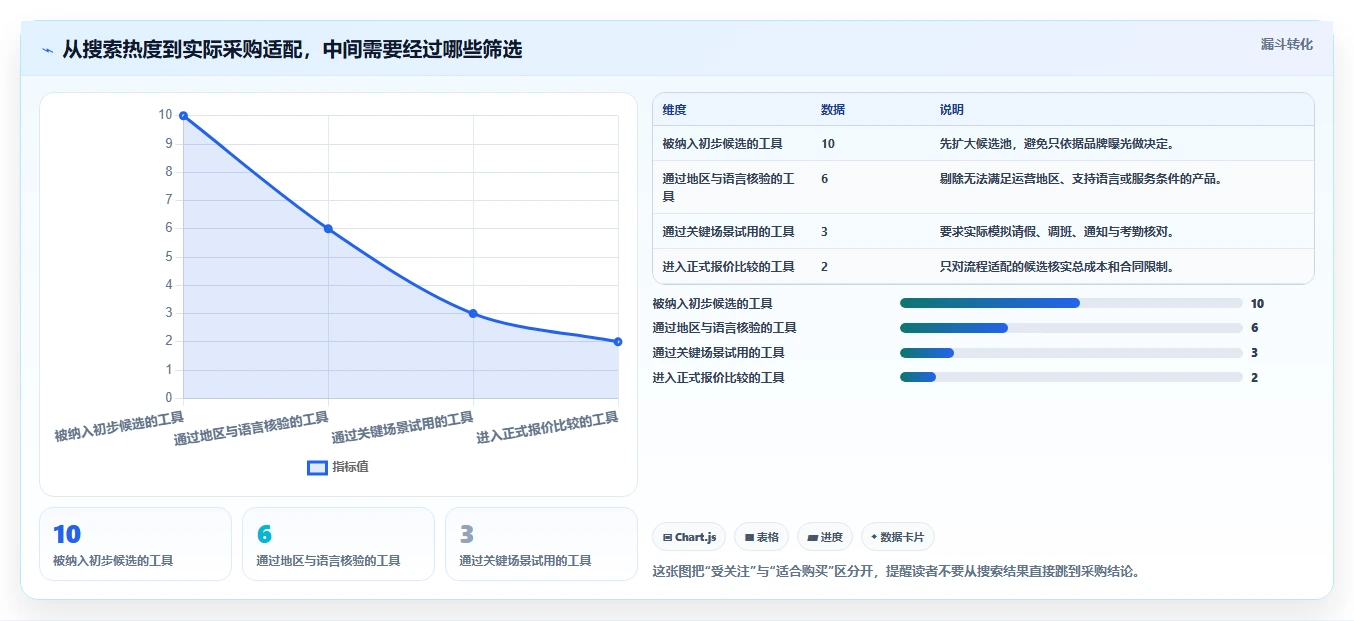This screenshot has width=1354, height=621.
Task: Click the description 剔除无法满足运营地区 in table
Action: pyautogui.click(x=1082, y=179)
